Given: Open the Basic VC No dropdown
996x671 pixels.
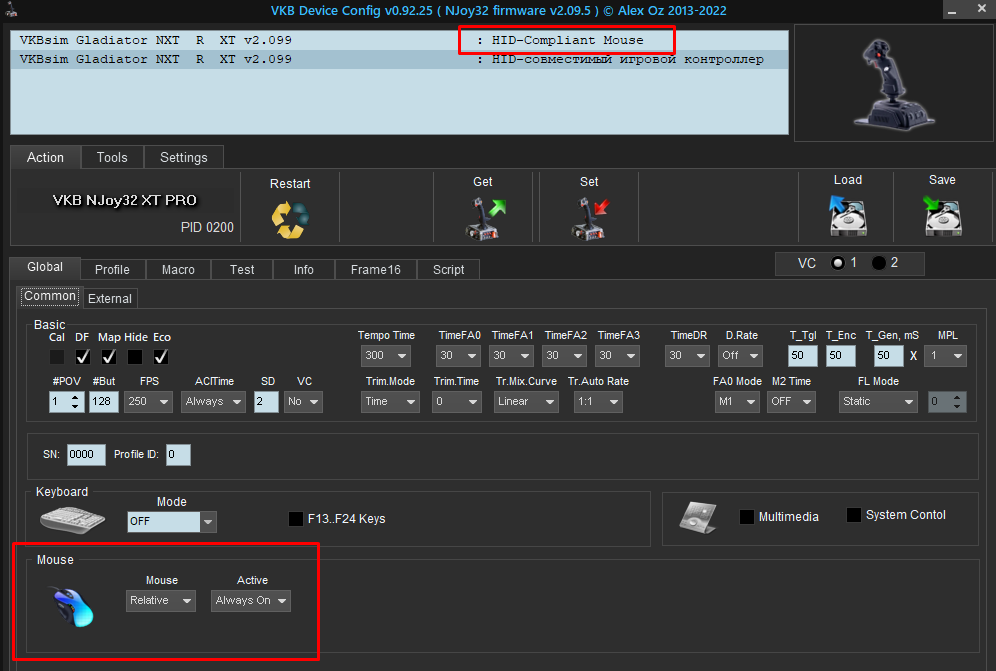Looking at the screenshot, I should pyautogui.click(x=304, y=402).
